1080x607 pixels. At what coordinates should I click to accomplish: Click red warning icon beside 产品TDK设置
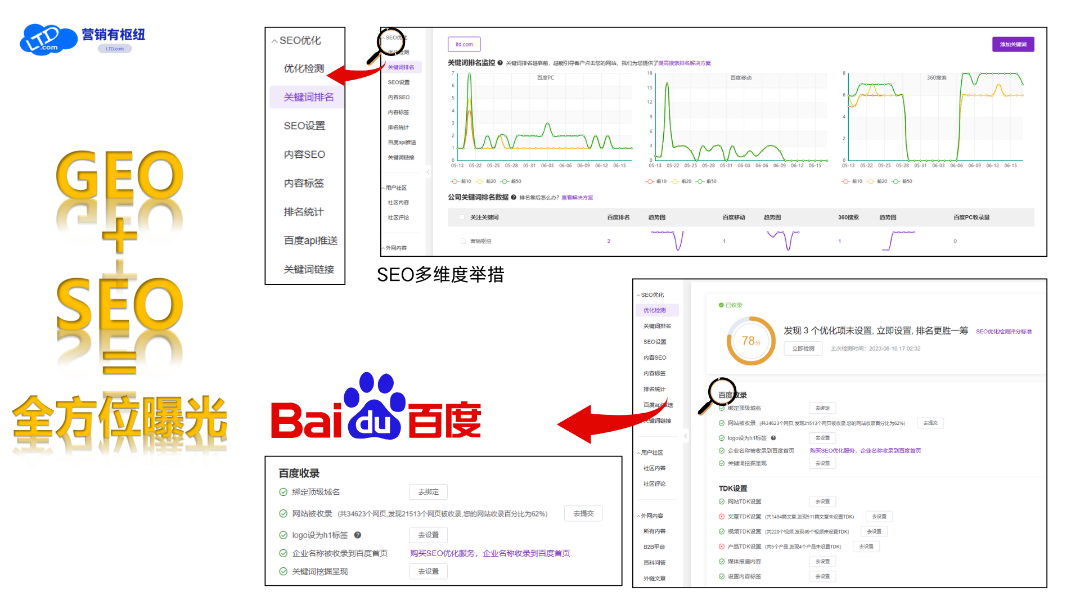[x=722, y=546]
